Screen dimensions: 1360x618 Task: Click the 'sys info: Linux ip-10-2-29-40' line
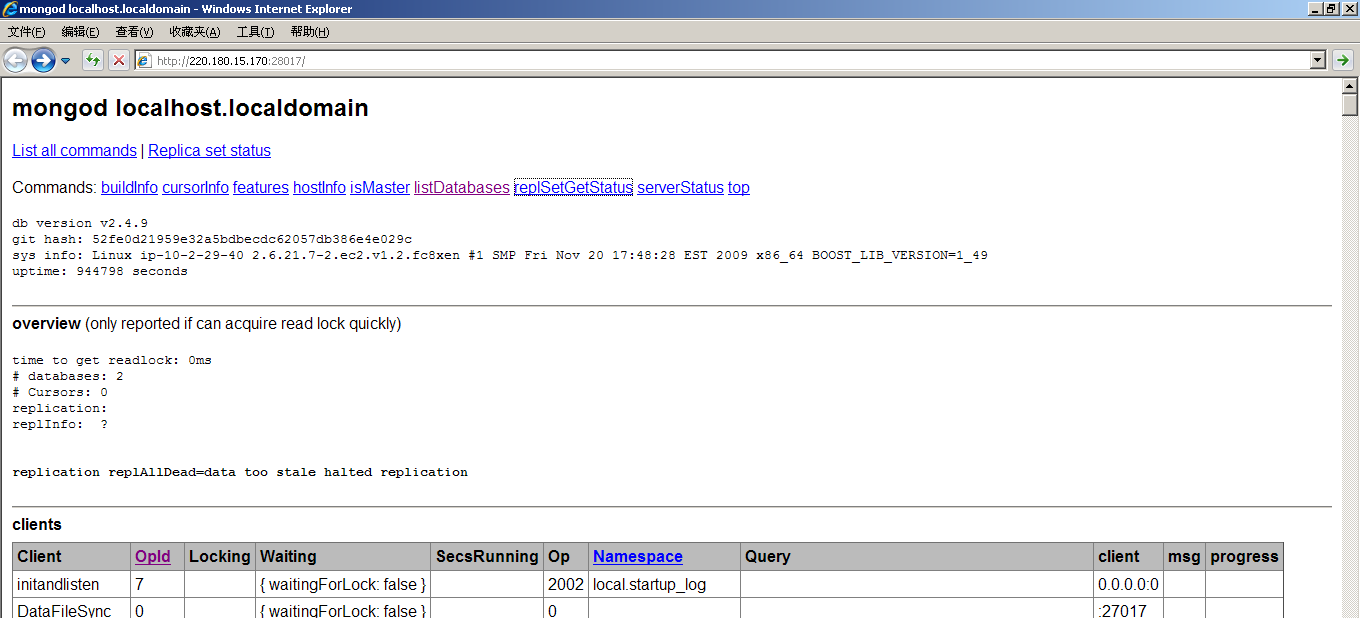pyautogui.click(x=500, y=255)
